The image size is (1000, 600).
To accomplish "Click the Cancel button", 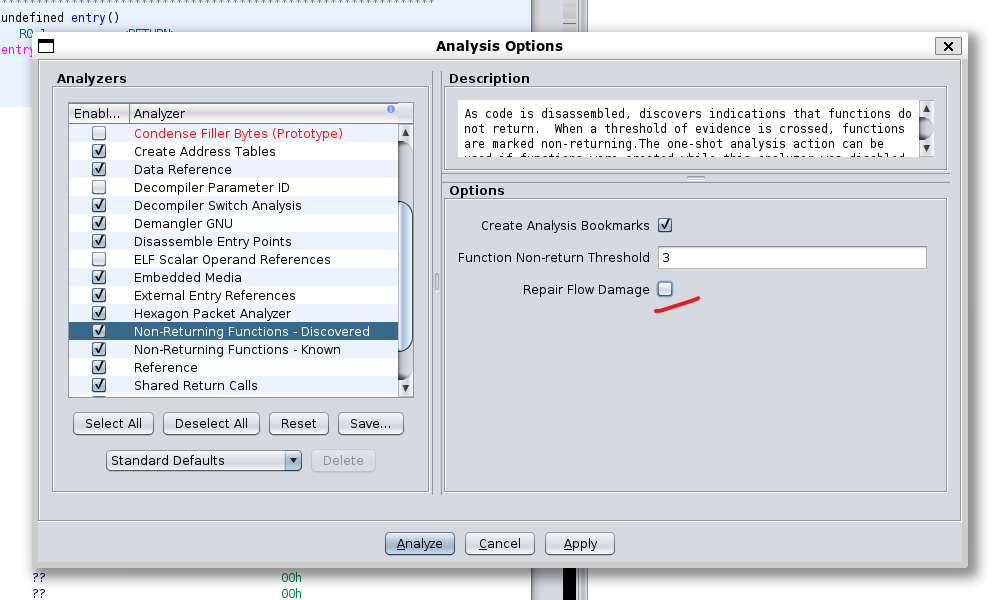I will (500, 544).
